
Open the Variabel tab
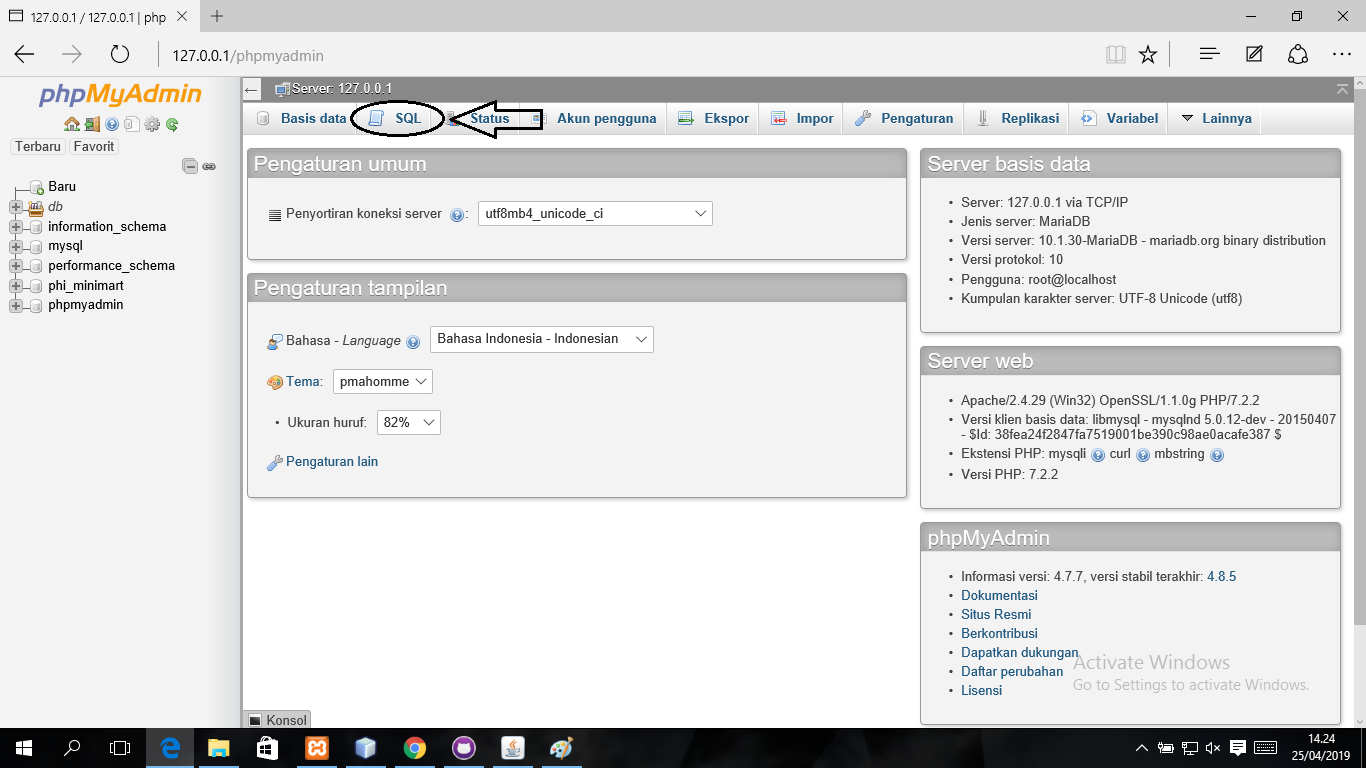coord(1120,118)
